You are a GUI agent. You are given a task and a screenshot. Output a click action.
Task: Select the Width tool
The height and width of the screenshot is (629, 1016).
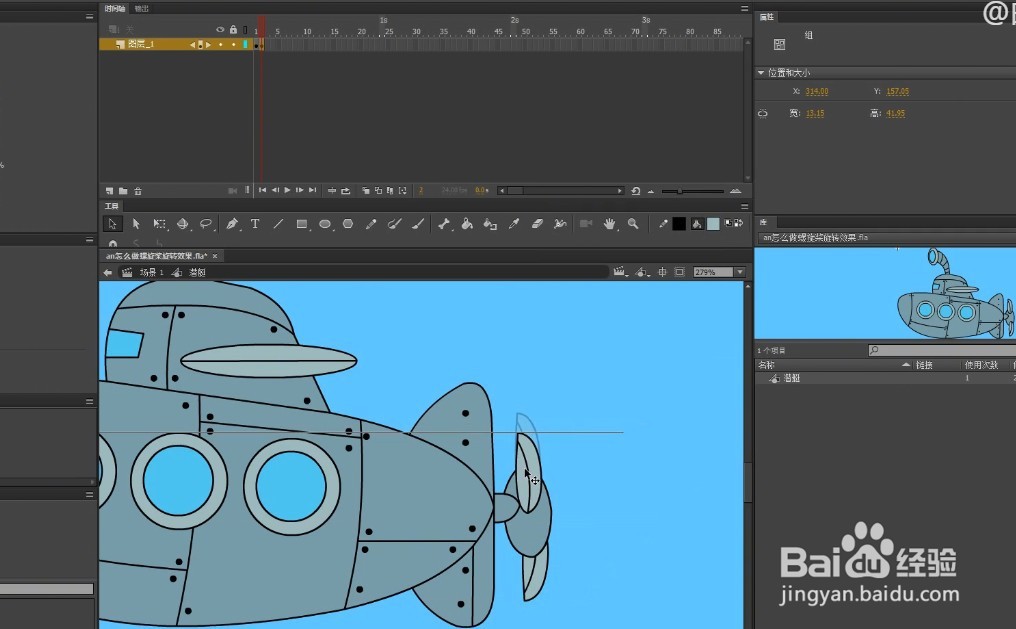(560, 223)
